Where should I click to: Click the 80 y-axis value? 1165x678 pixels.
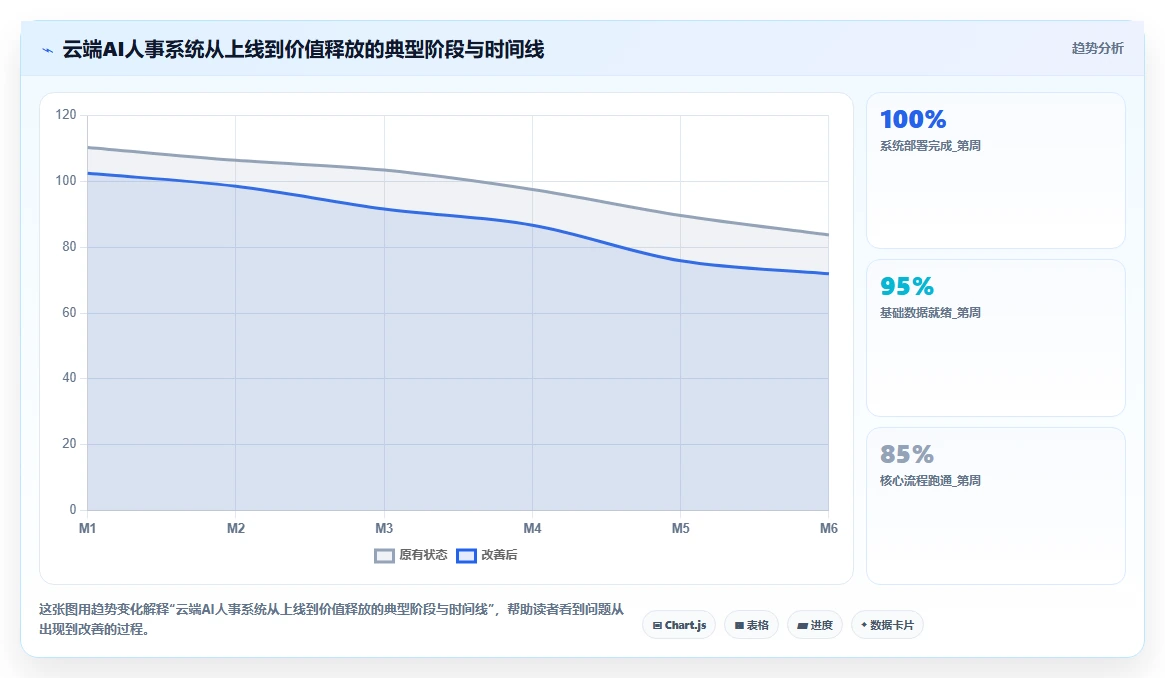click(x=69, y=247)
